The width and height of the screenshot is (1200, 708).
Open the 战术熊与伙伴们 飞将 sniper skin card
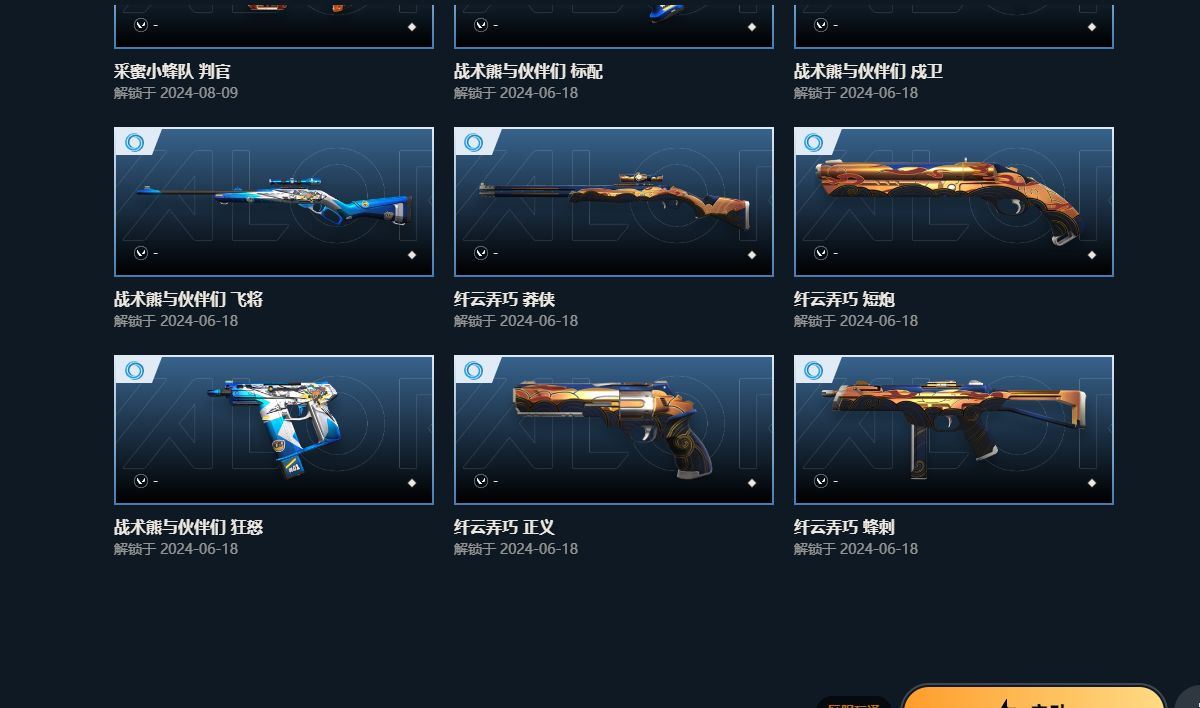[x=274, y=202]
